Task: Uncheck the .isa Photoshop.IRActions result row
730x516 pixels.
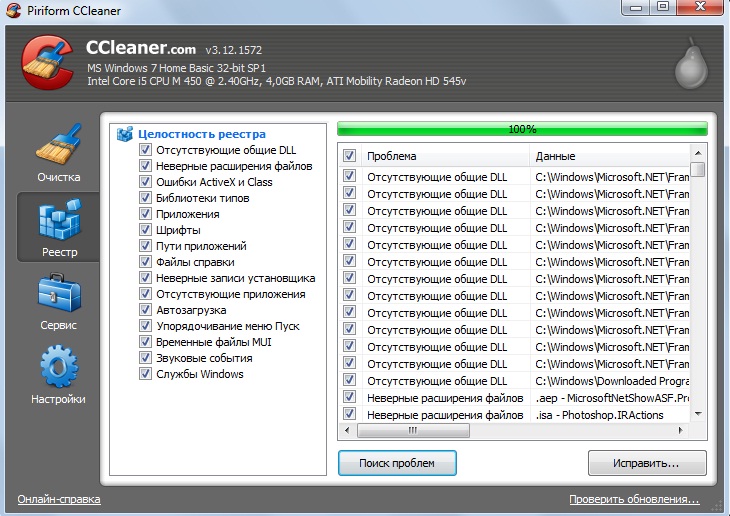Action: coord(349,414)
